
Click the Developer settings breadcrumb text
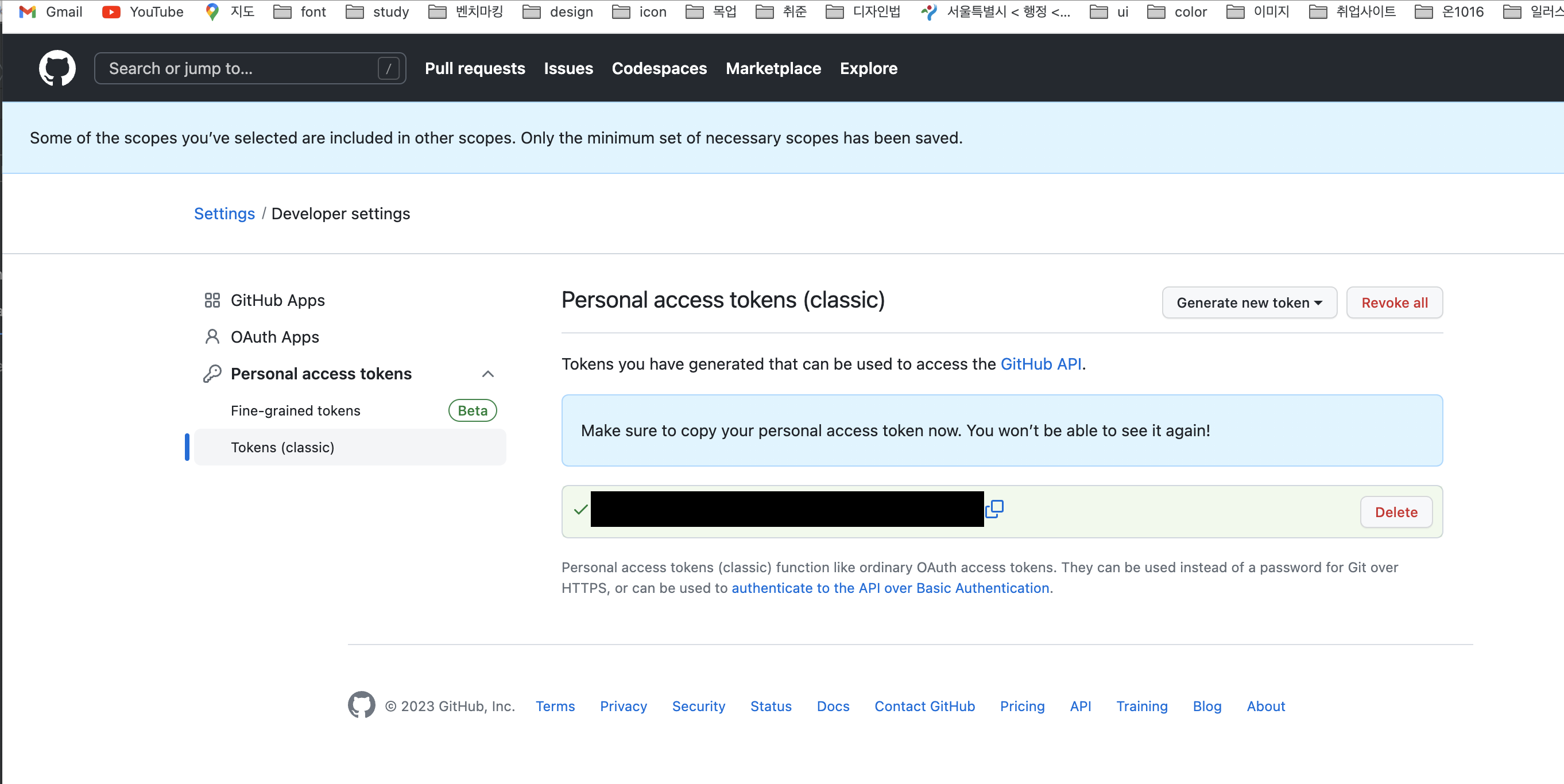(x=340, y=214)
